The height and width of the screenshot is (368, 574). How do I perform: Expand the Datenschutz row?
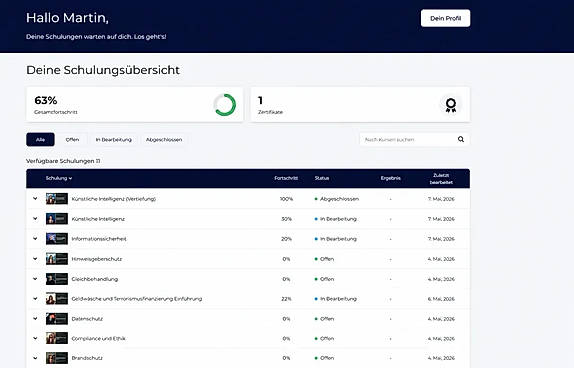click(35, 319)
